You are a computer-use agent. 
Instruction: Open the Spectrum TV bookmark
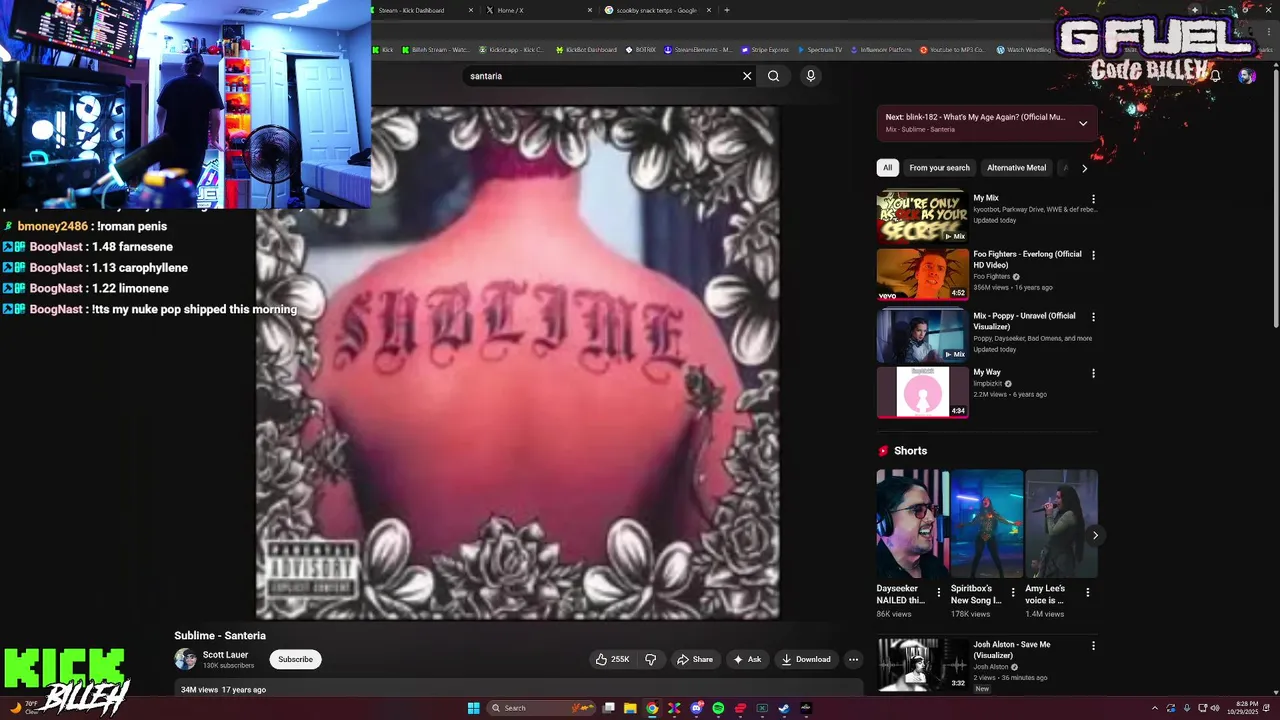point(820,49)
